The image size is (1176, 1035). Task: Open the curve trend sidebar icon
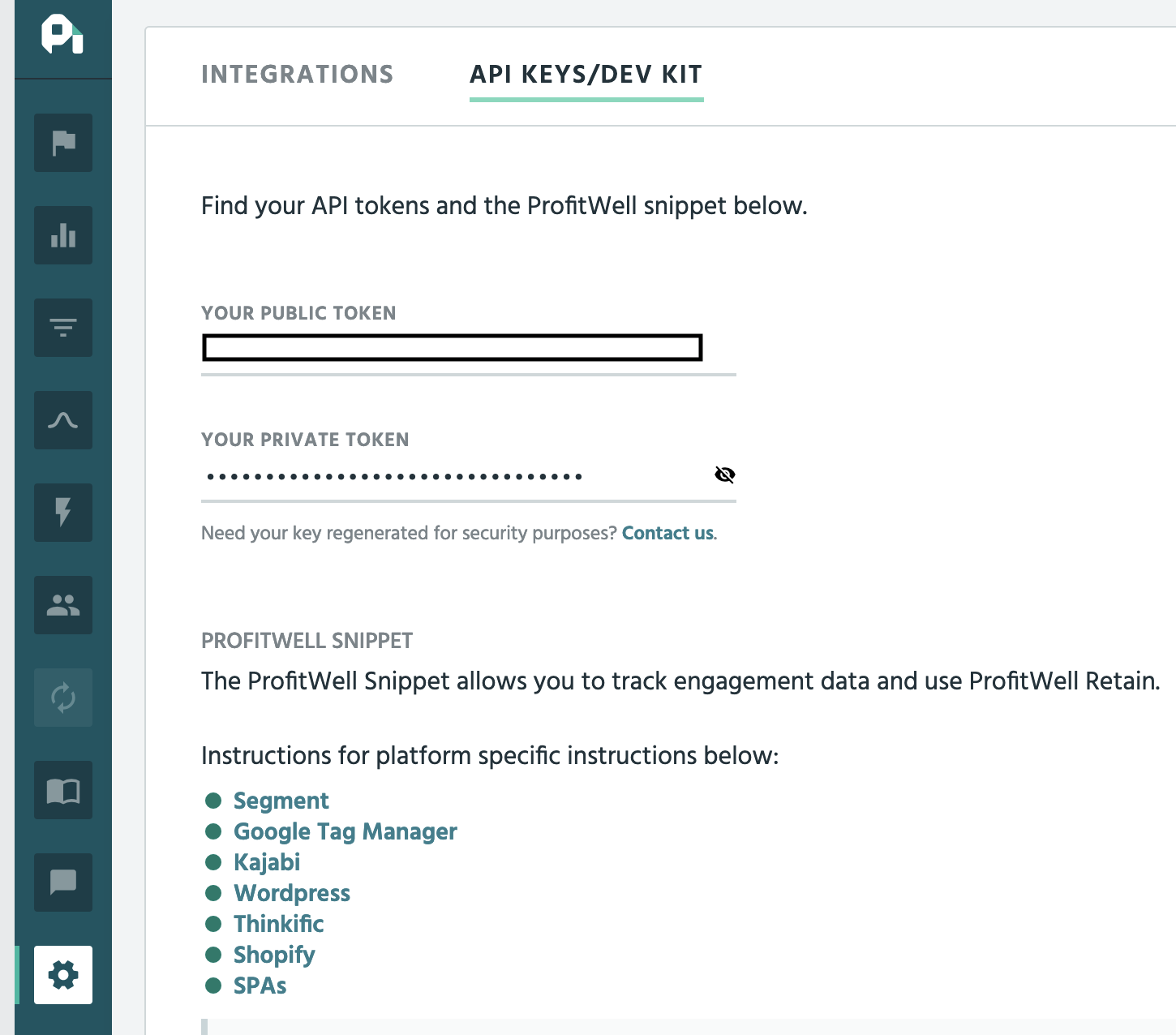click(x=63, y=420)
